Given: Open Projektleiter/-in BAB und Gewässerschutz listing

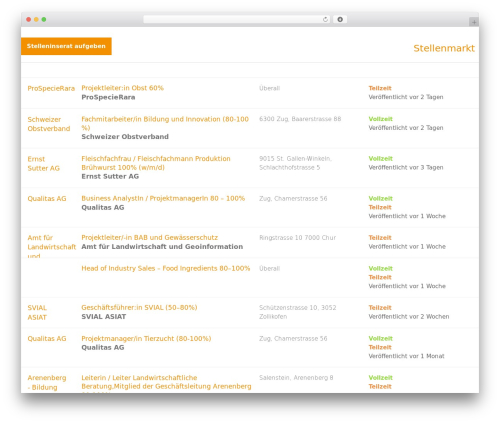Looking at the screenshot, I should click(150, 238).
